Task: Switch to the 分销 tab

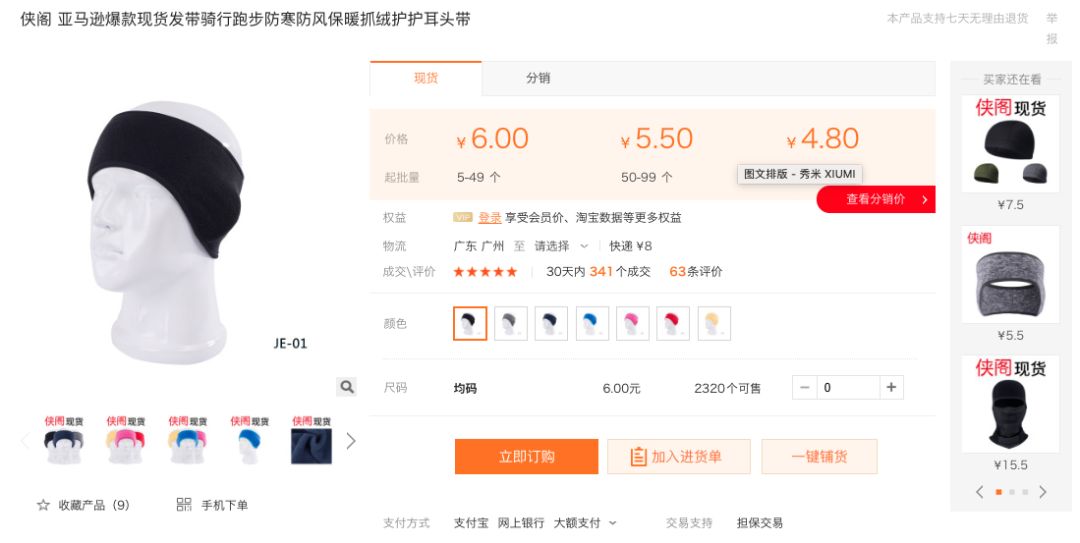Action: point(538,78)
